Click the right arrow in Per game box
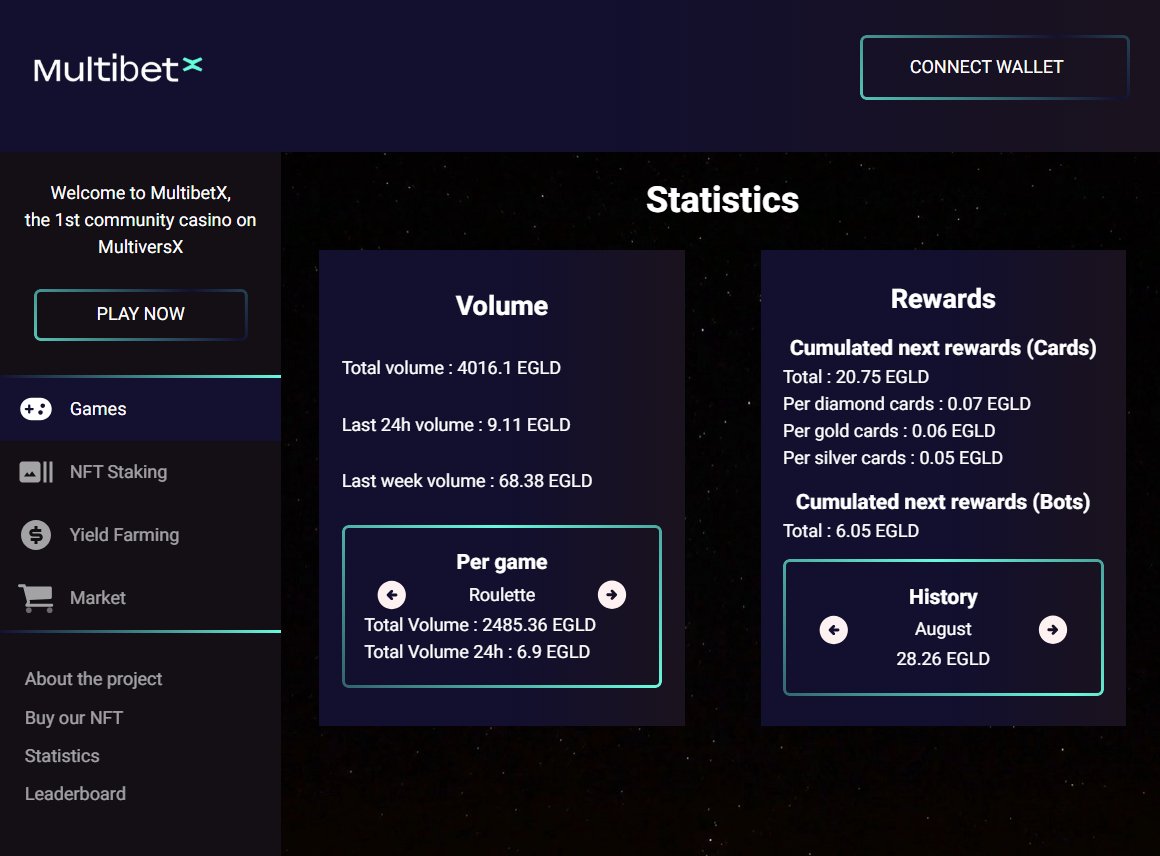This screenshot has height=856, width=1160. pos(611,594)
